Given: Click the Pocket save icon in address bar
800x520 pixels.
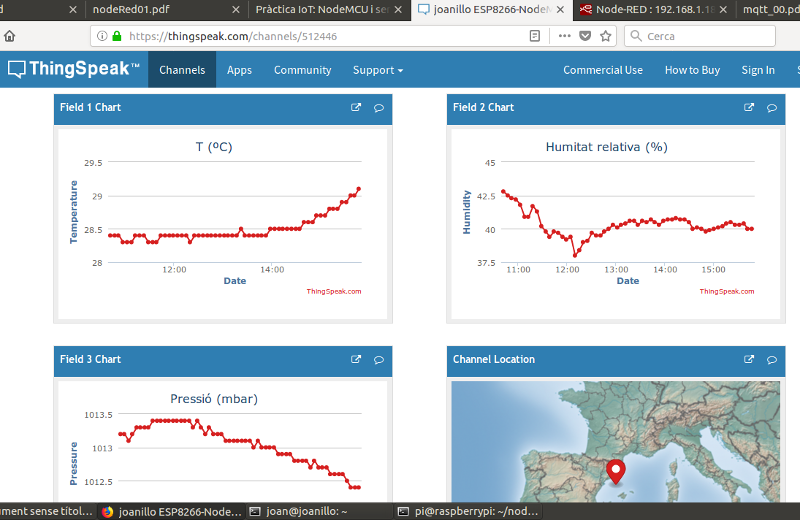Looking at the screenshot, I should point(585,36).
